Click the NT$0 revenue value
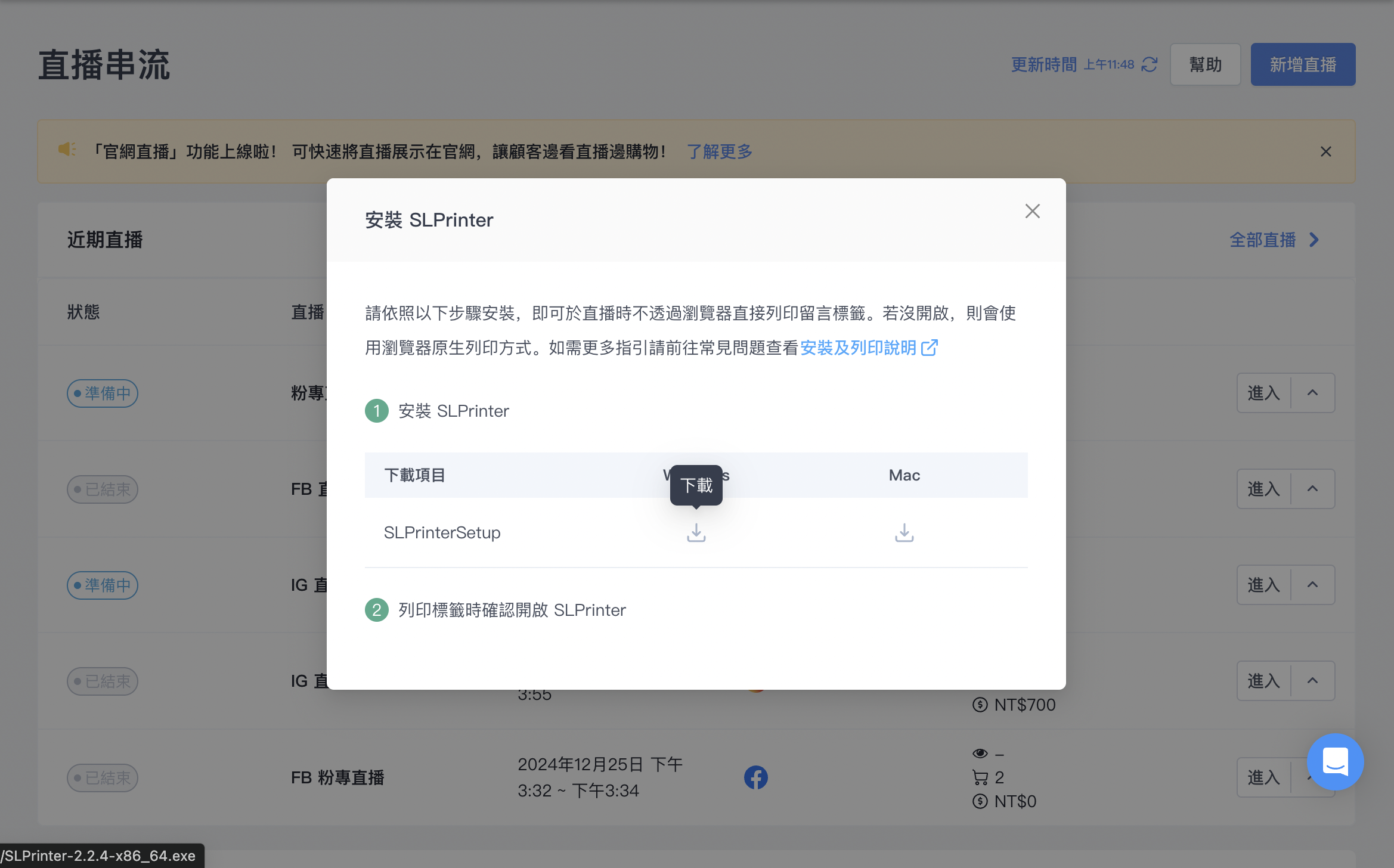This screenshot has width=1394, height=868. click(1015, 801)
